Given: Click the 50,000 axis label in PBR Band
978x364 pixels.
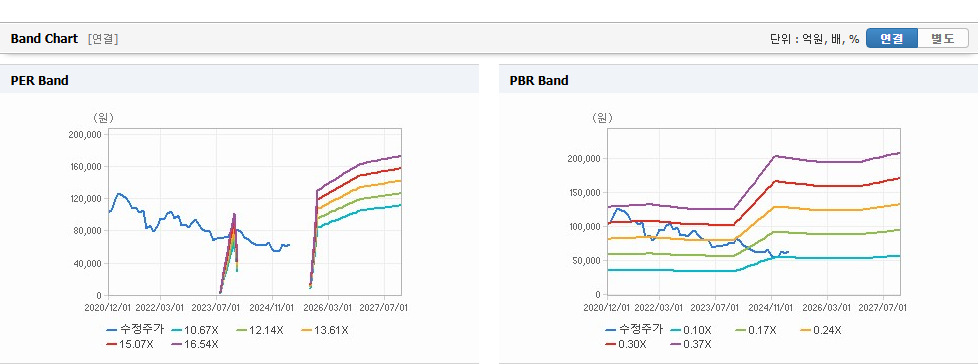Looking at the screenshot, I should (x=586, y=261).
